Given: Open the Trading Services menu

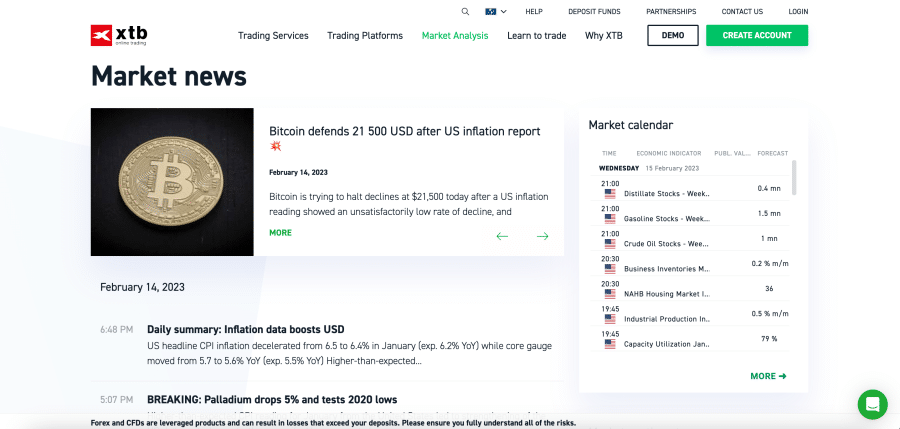Looking at the screenshot, I should (273, 36).
